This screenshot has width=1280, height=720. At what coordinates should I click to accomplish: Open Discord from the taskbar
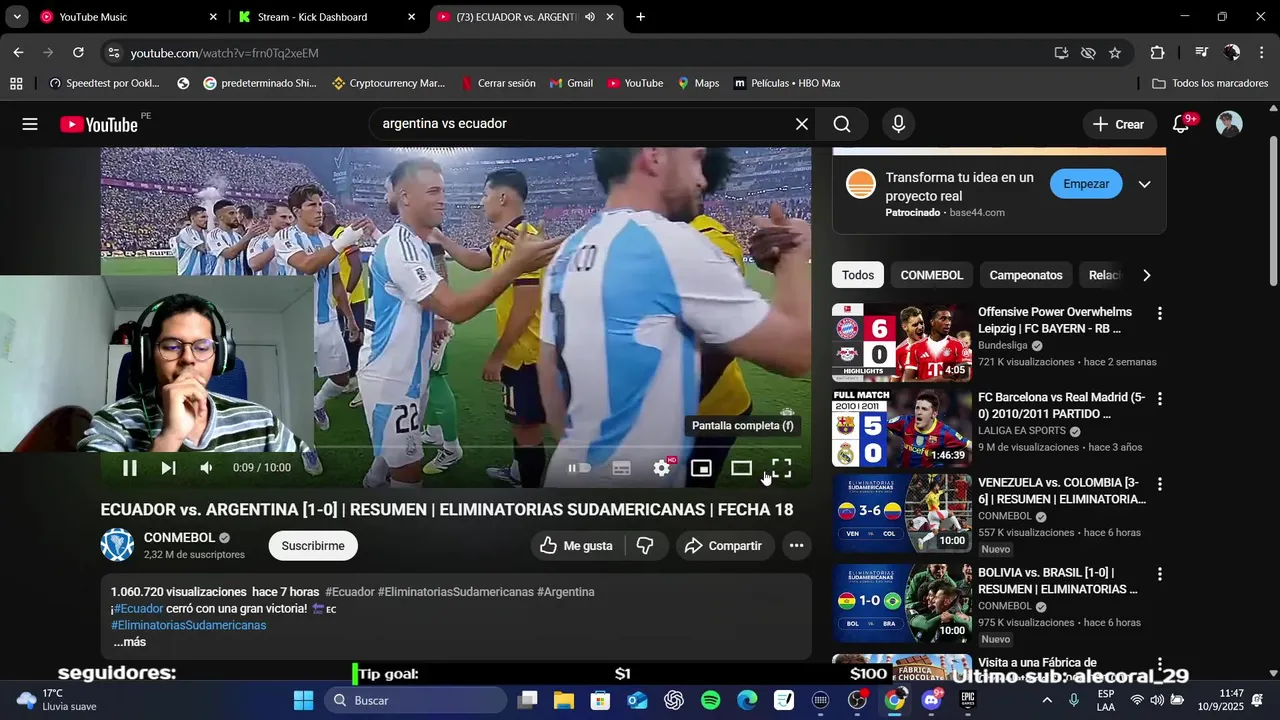coord(932,700)
